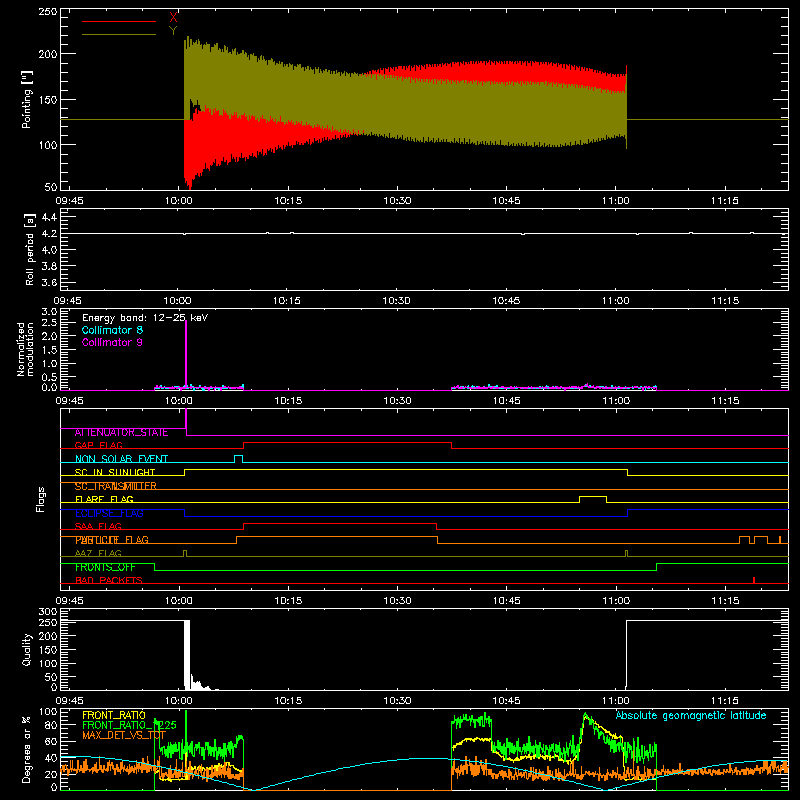This screenshot has height=800, width=800.
Task: Click the BAD_PACKETS flag label
Action: point(109,580)
